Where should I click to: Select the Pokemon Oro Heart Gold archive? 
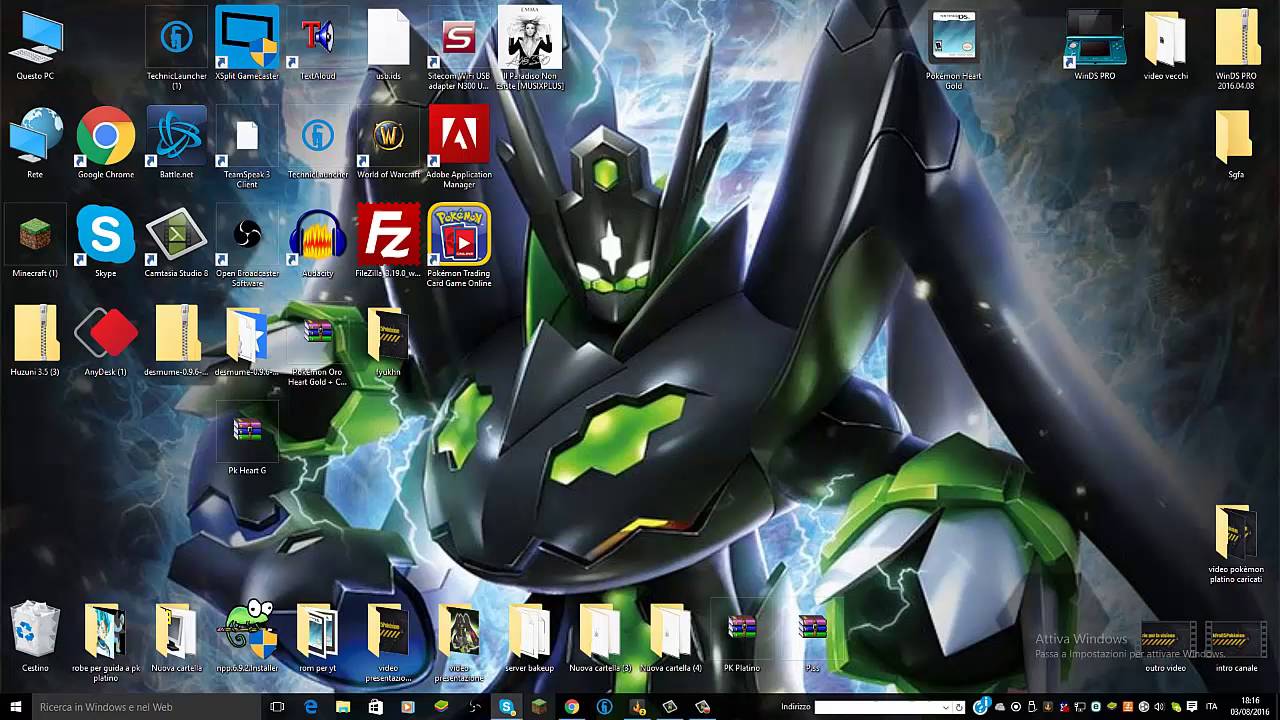[x=318, y=346]
